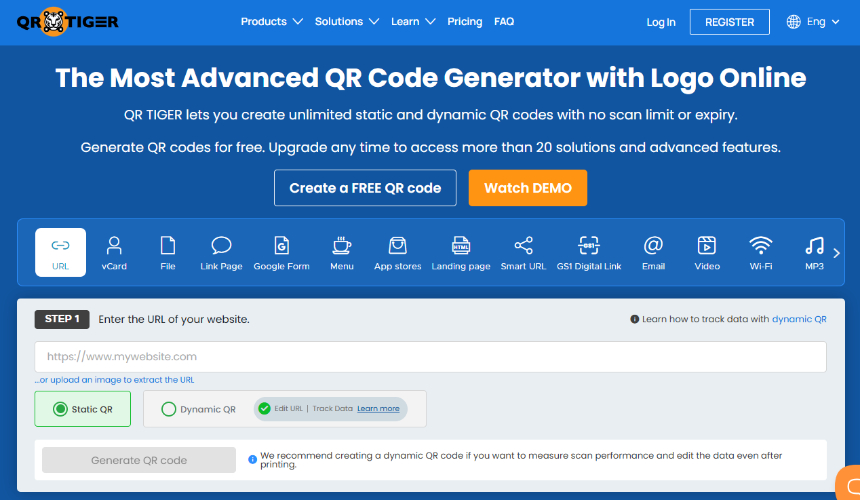This screenshot has width=860, height=500.
Task: Select the URL QR type icon
Action: click(x=60, y=252)
